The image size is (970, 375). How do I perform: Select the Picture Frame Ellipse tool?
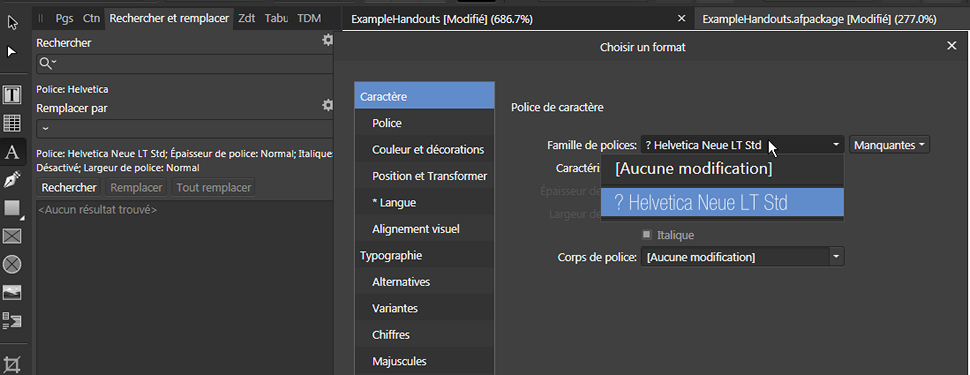(x=12, y=265)
